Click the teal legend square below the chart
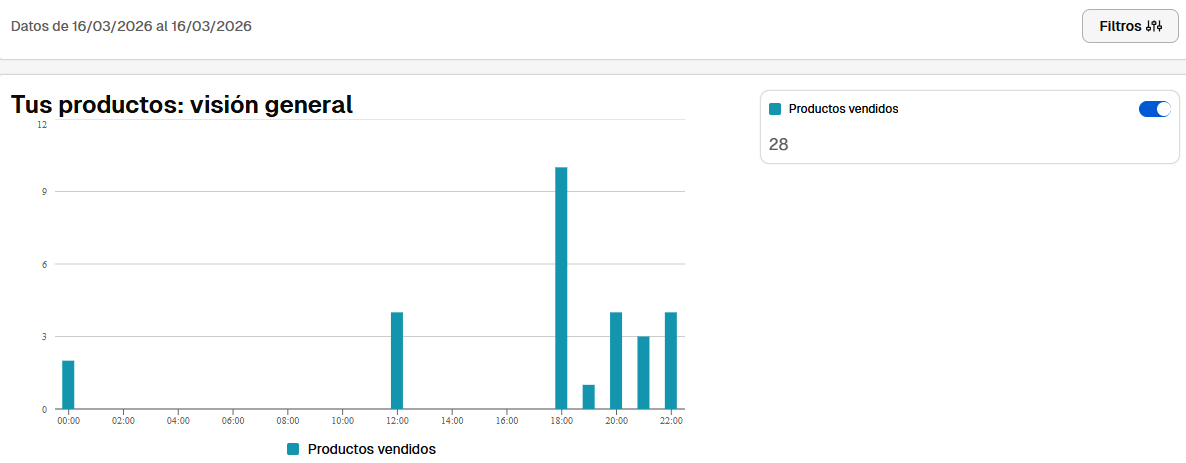Viewport: 1186px width, 463px height. pyautogui.click(x=293, y=449)
